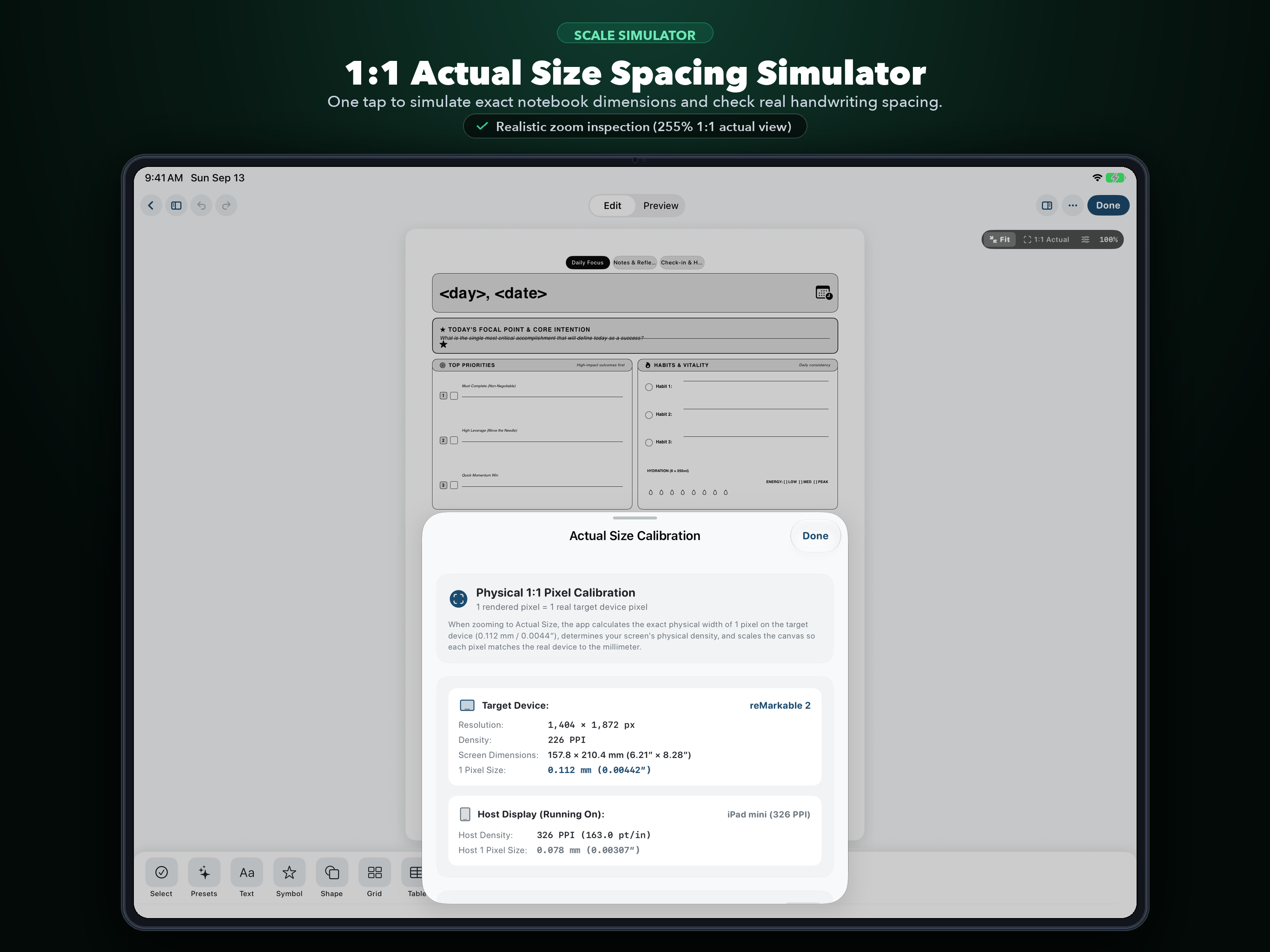Open the right inspector panel icon
Screen dimensions: 1270x952
click(x=1047, y=205)
